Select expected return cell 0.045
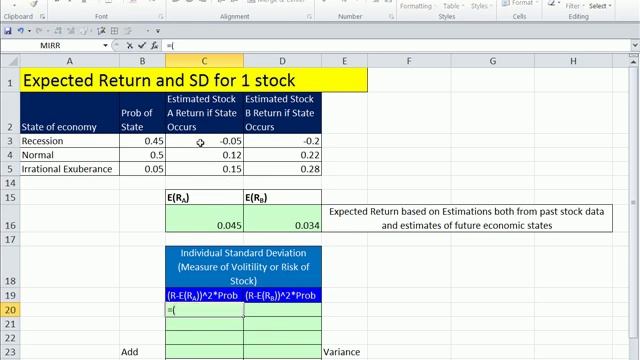 pos(204,218)
